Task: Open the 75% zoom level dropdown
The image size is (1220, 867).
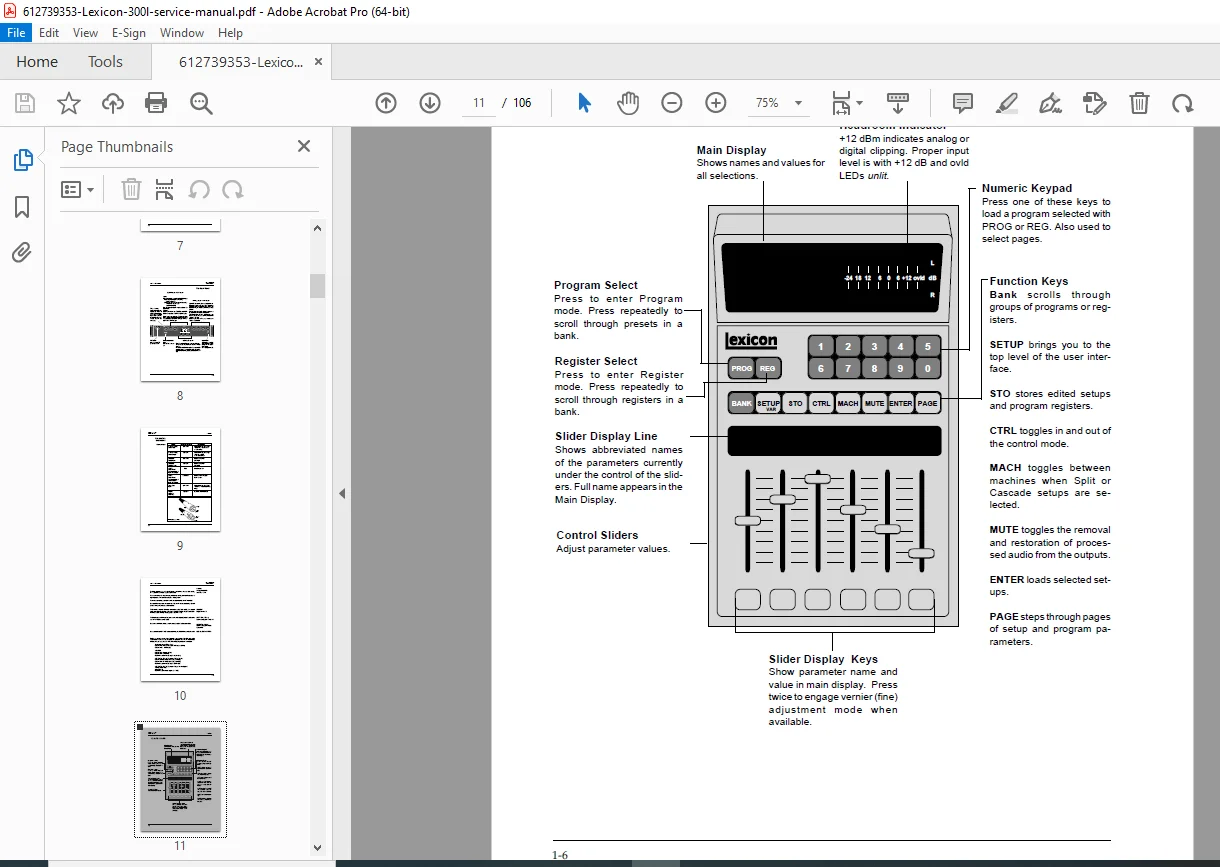Action: pyautogui.click(x=779, y=103)
